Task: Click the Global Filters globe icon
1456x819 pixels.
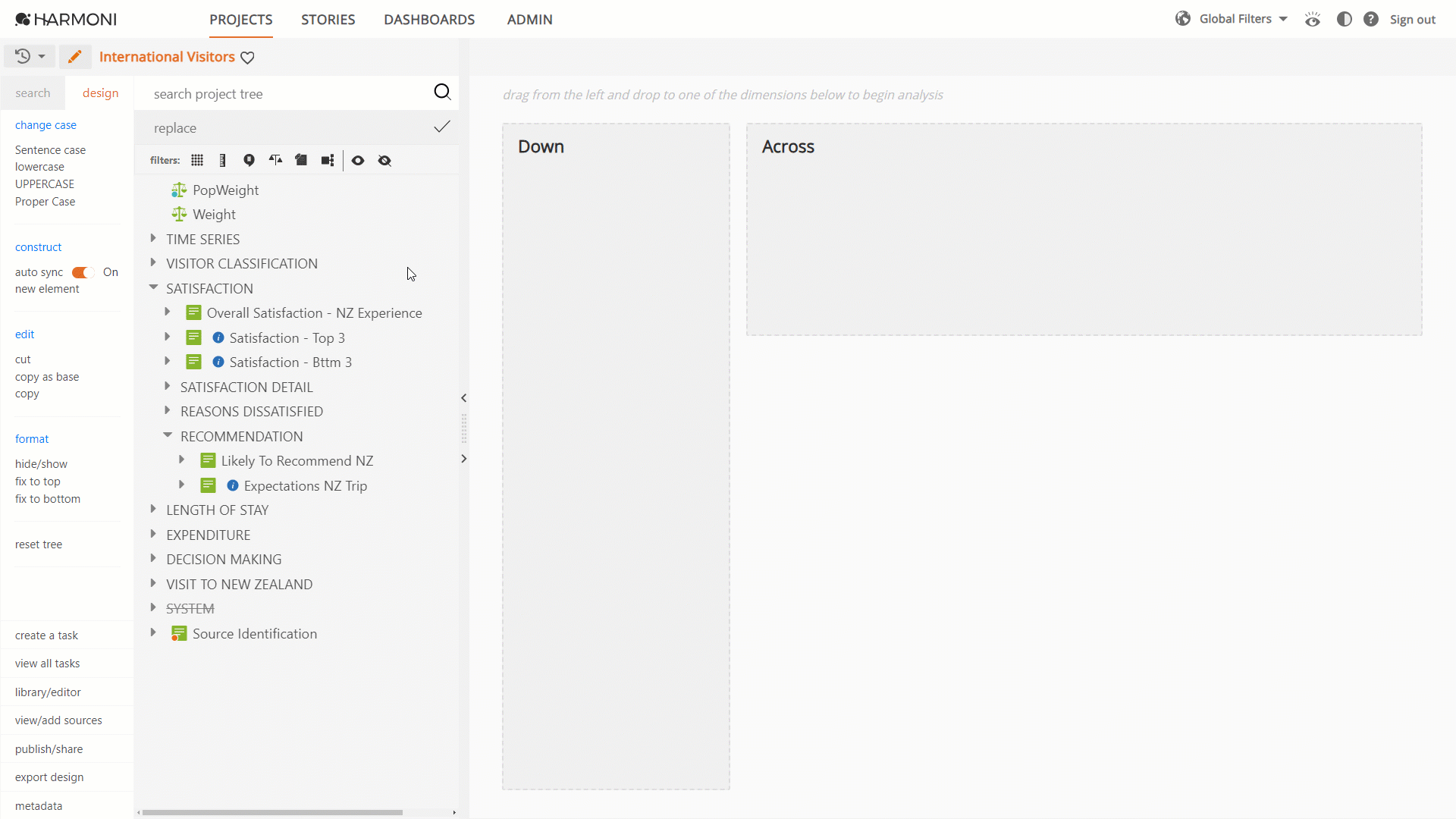Action: [x=1183, y=19]
